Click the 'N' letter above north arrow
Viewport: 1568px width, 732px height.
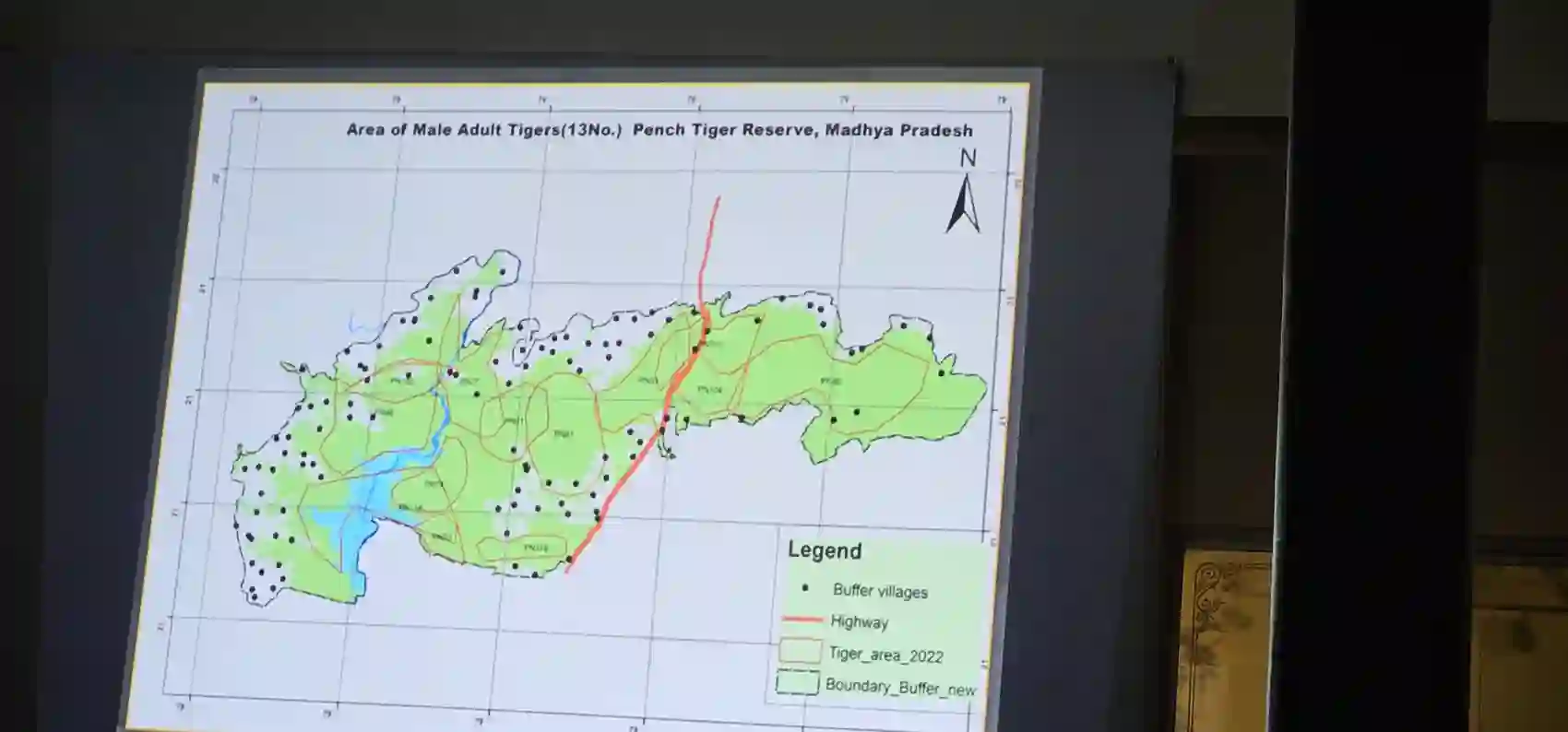point(968,159)
